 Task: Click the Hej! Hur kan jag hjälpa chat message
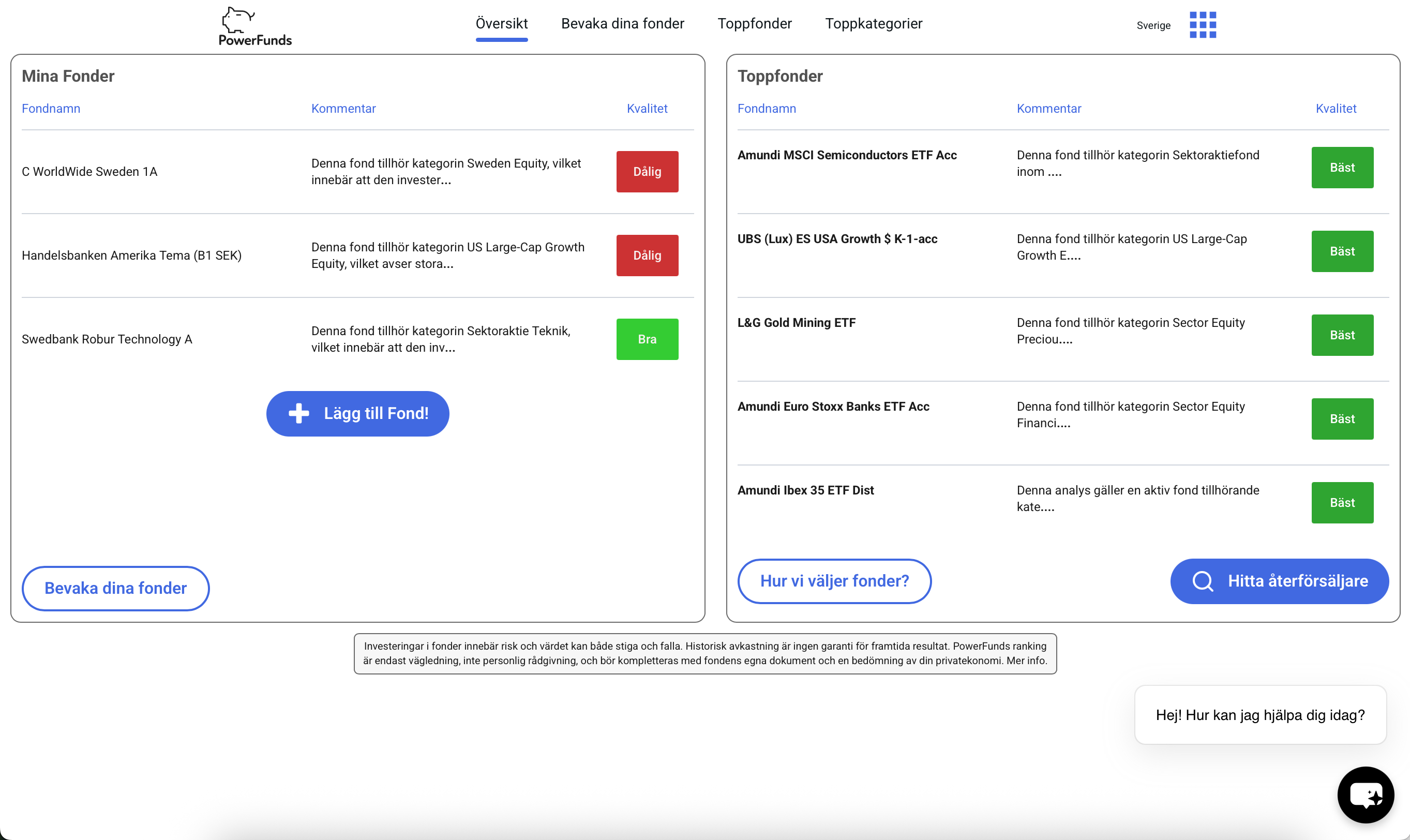point(1259,715)
